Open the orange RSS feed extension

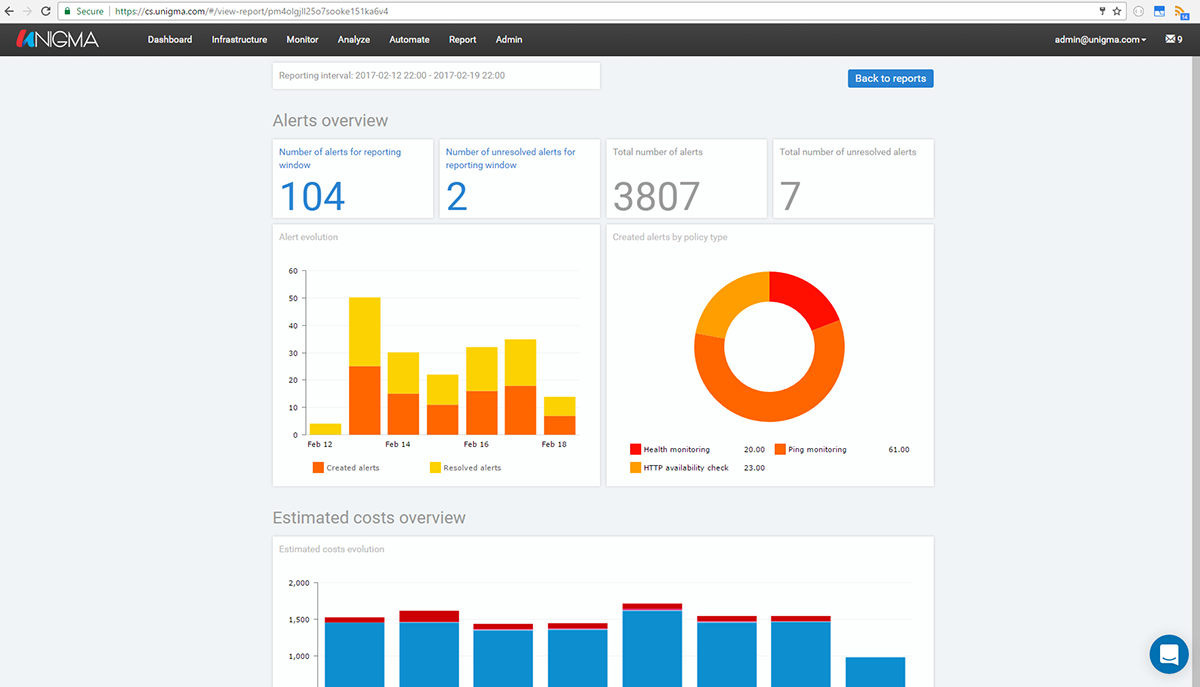tap(1181, 11)
